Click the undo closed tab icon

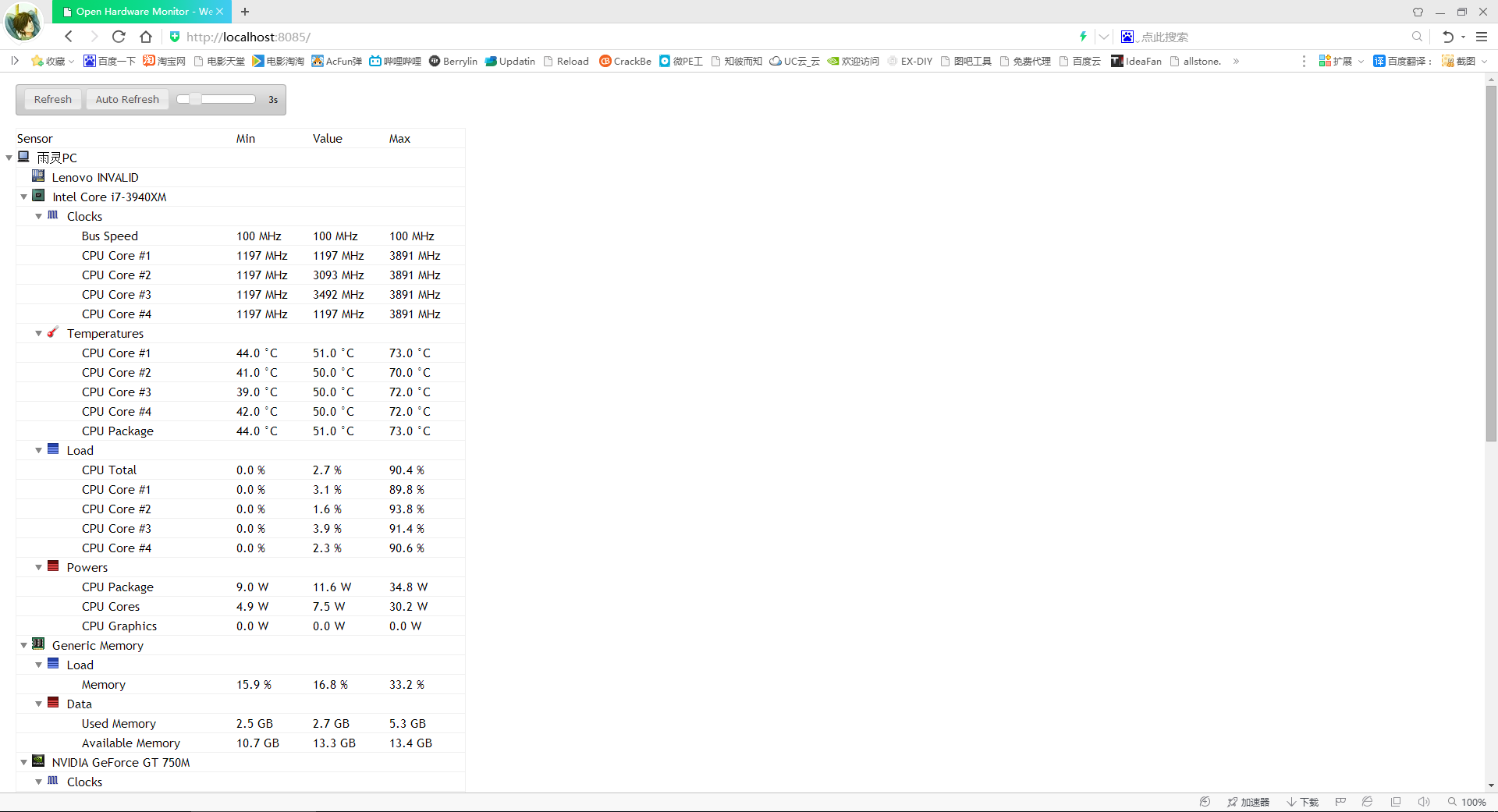click(x=1448, y=37)
